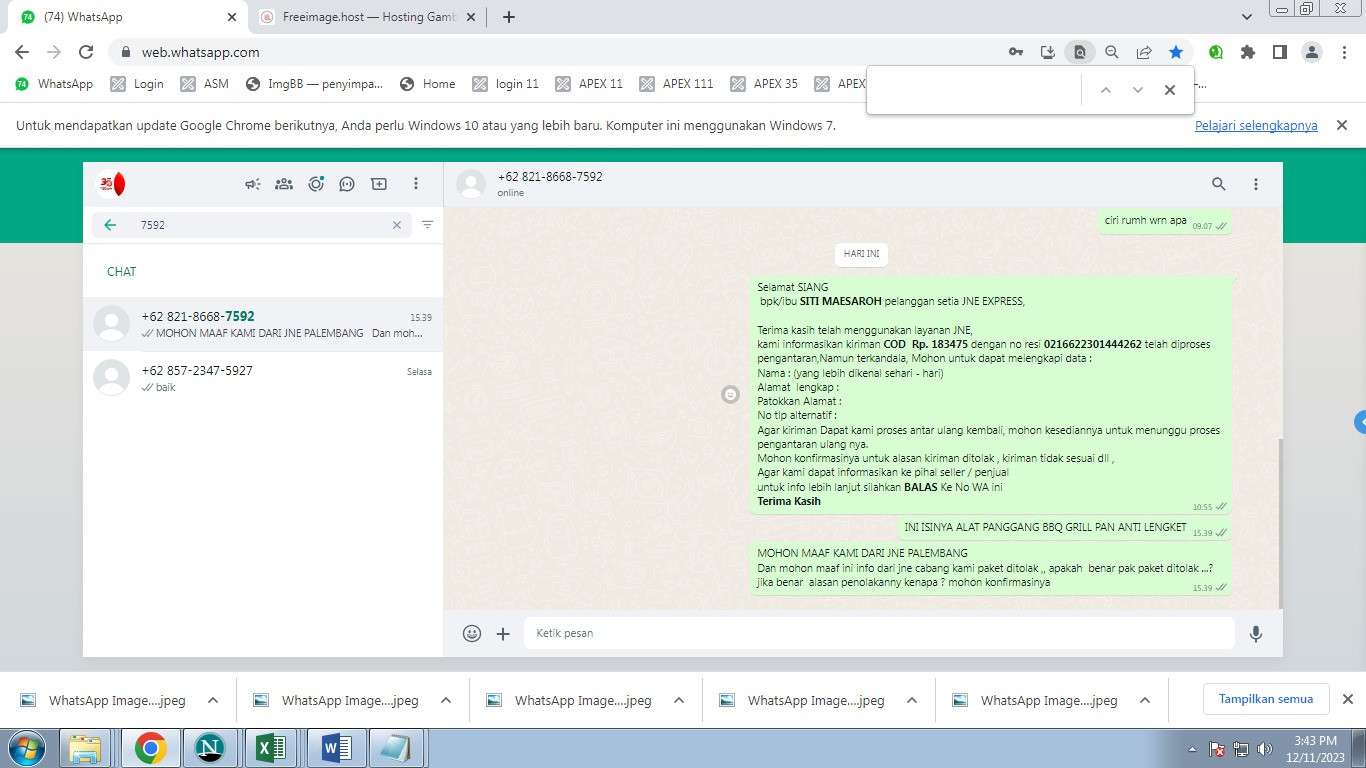Image resolution: width=1366 pixels, height=768 pixels.
Task: Click next result arrow in find bar
Action: tap(1138, 90)
